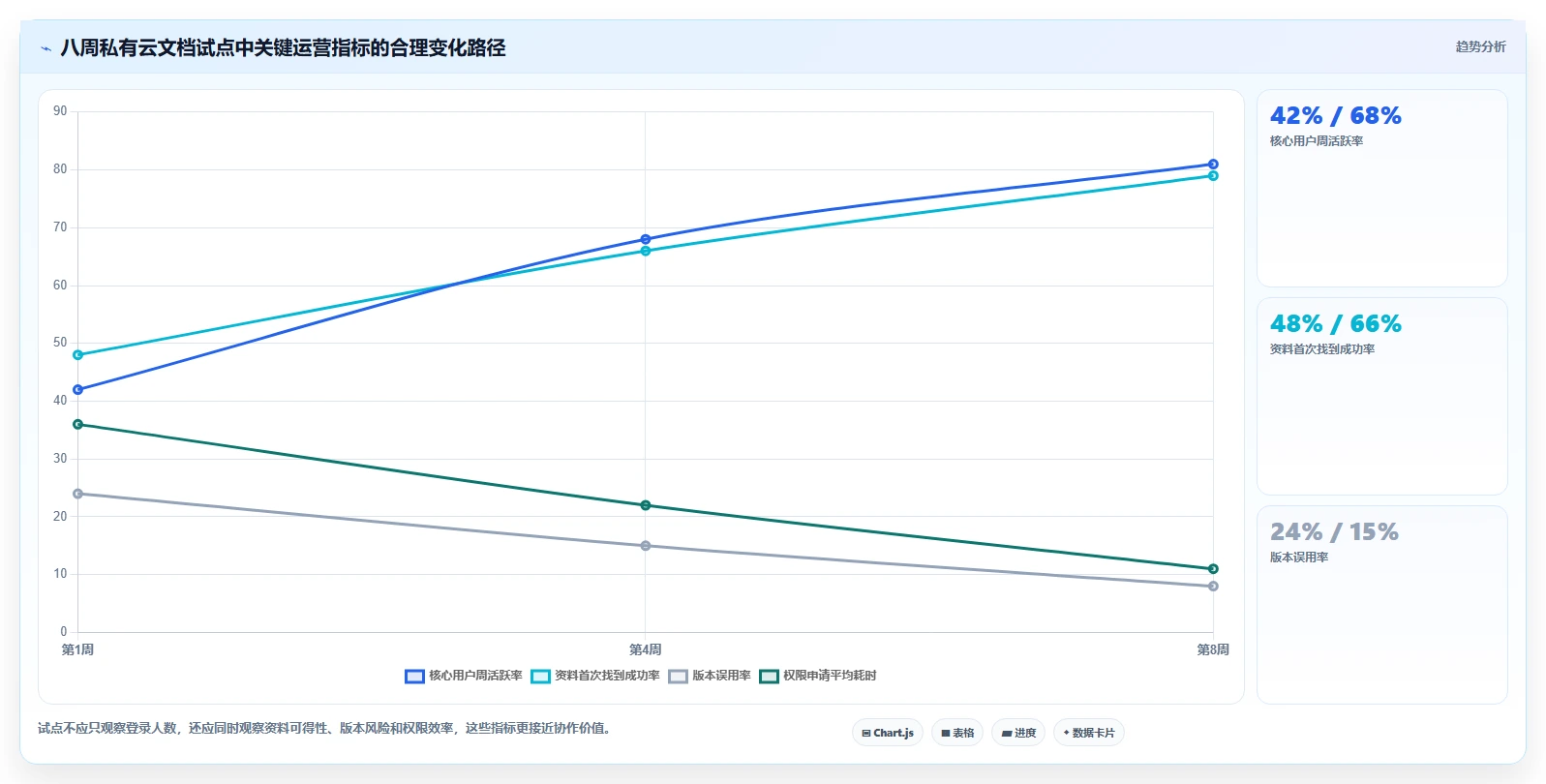This screenshot has width=1546, height=784.
Task: Click the blue 核心用户周活跃率 legend swatch
Action: [414, 676]
